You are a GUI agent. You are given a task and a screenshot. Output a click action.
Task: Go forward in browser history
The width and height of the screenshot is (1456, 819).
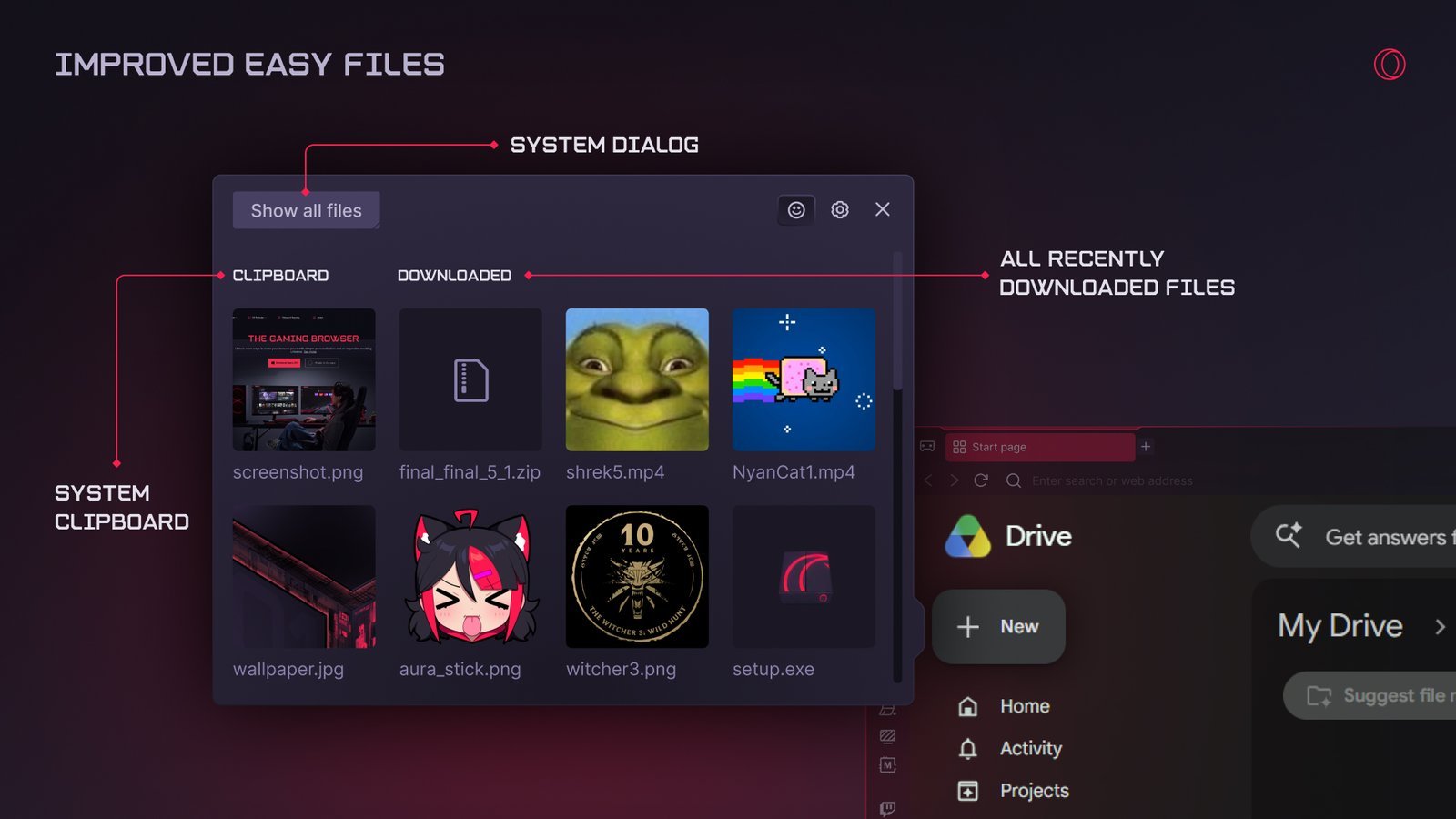point(954,480)
